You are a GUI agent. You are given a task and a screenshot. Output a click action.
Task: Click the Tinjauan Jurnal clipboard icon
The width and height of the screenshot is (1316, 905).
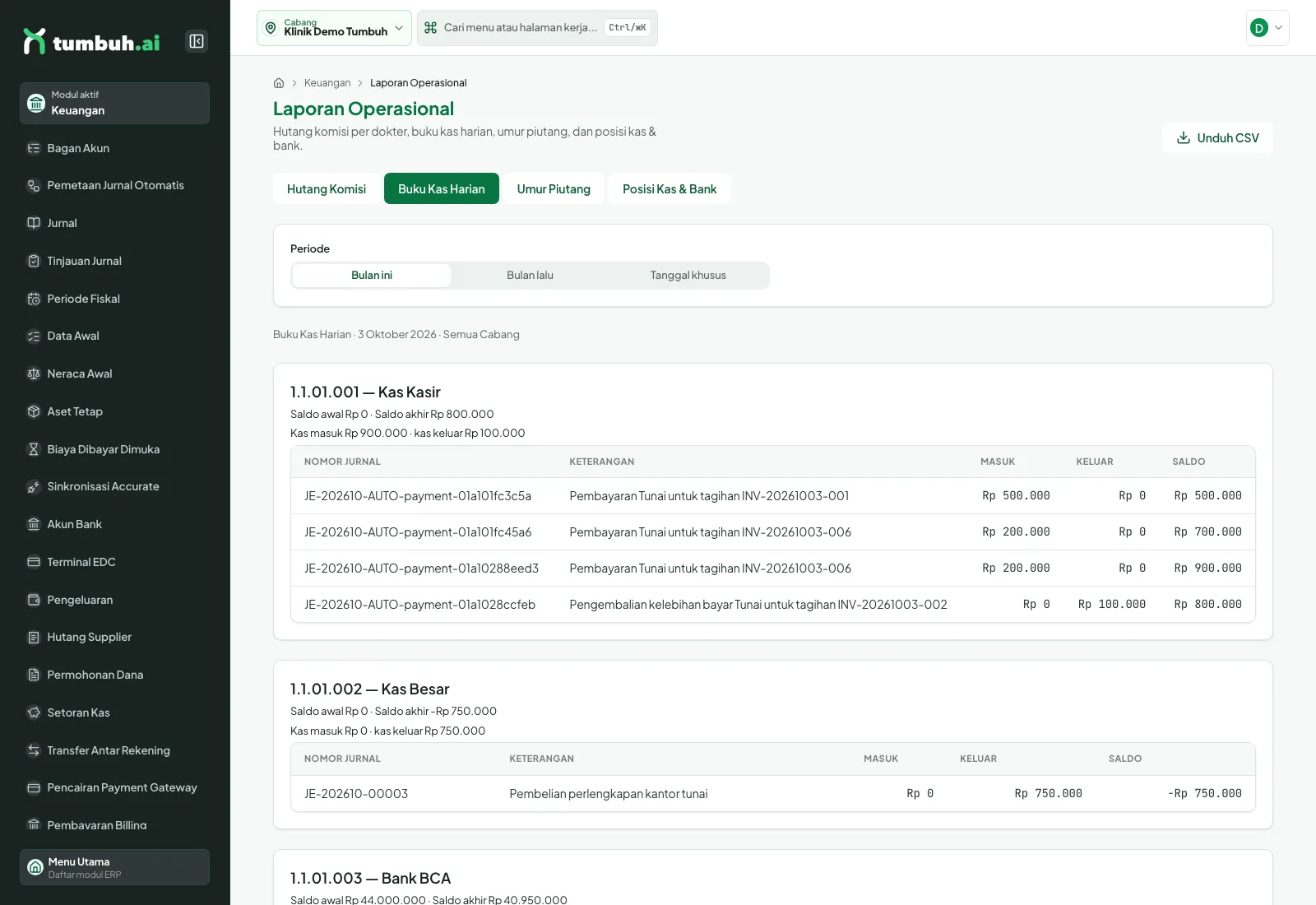tap(34, 261)
